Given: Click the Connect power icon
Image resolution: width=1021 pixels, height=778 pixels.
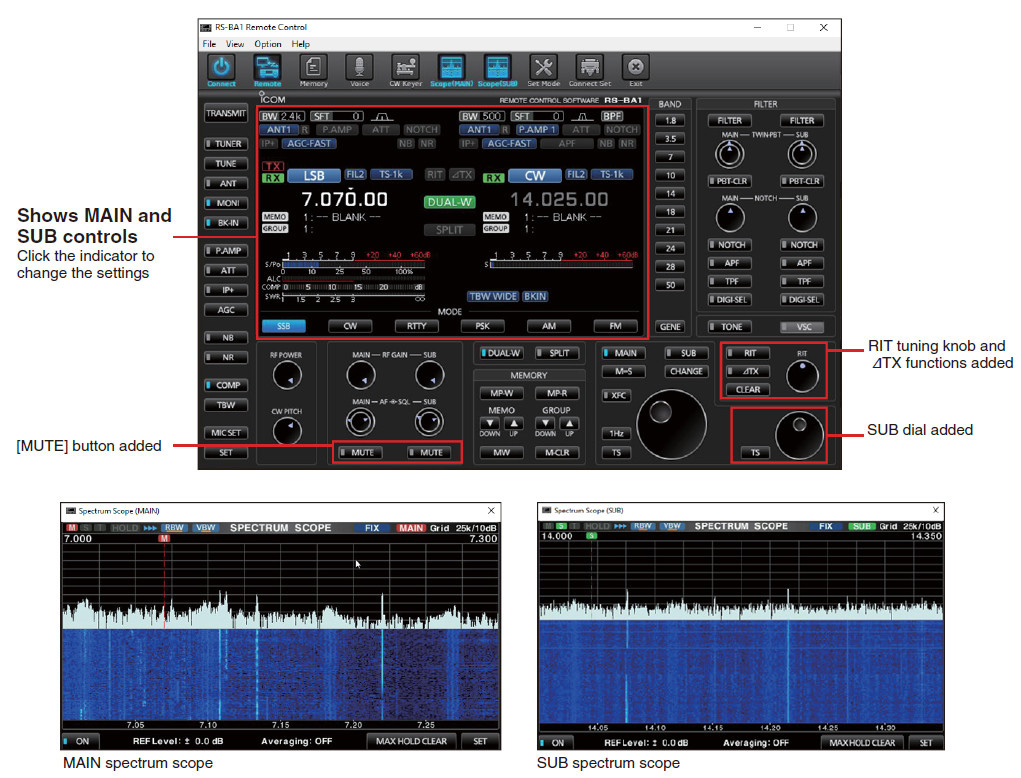Looking at the screenshot, I should click(x=221, y=67).
